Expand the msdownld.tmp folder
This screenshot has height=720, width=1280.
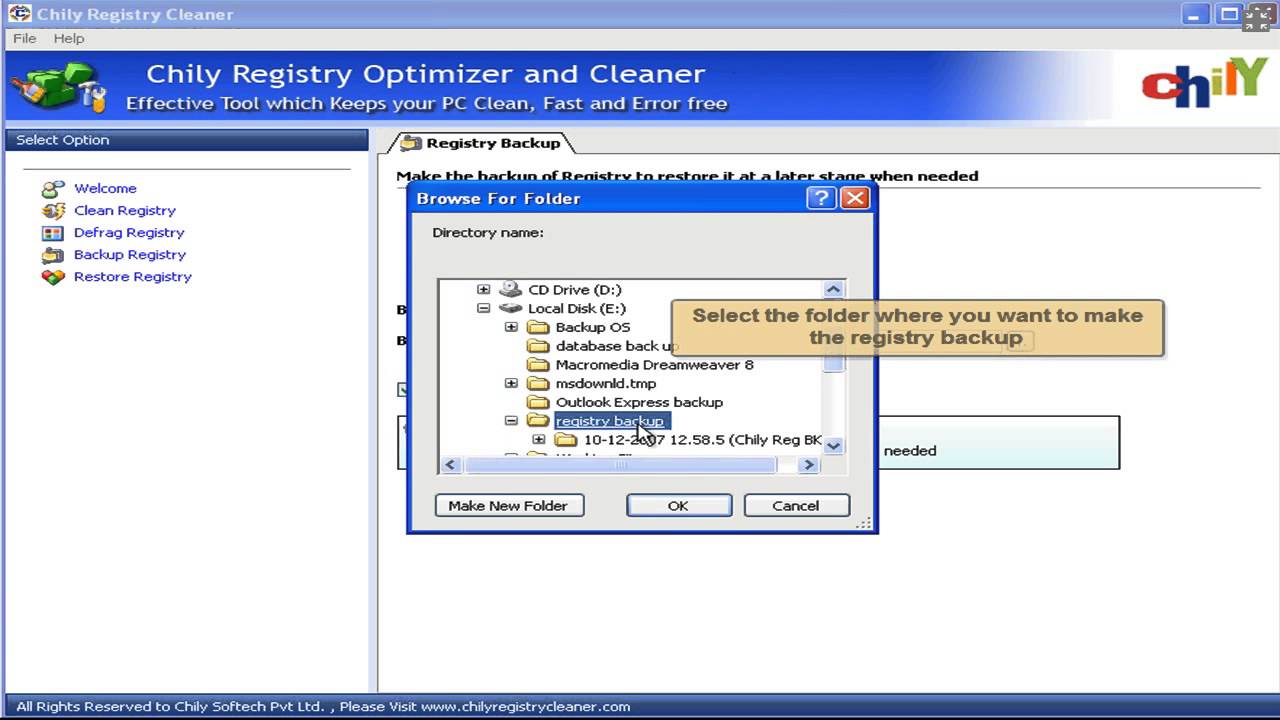coord(512,383)
